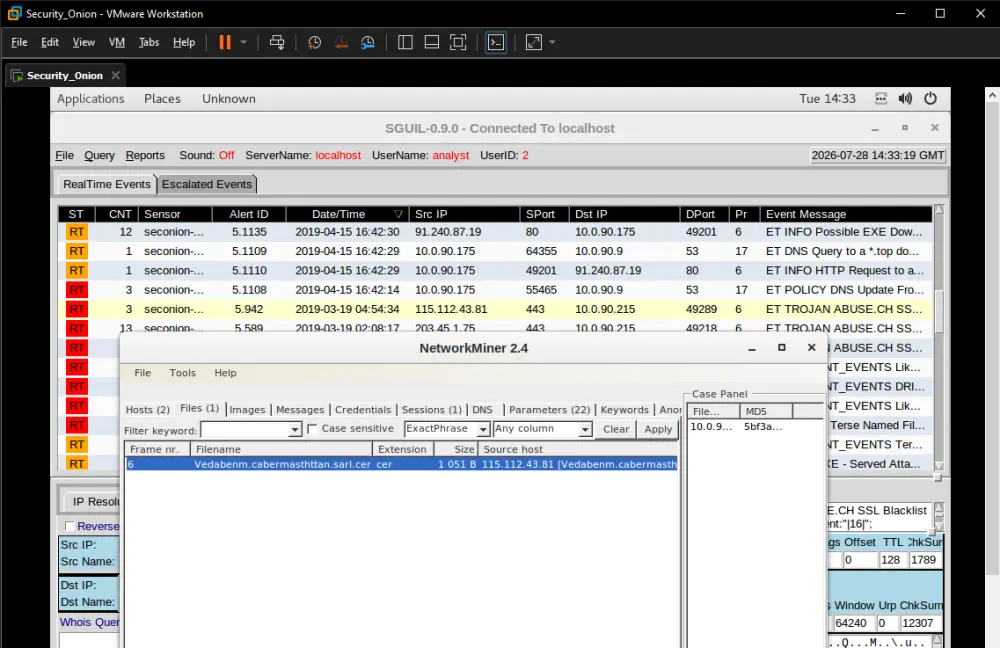The width and height of the screenshot is (1000, 648).
Task: Click the volume speaker icon in top panel
Action: click(905, 98)
